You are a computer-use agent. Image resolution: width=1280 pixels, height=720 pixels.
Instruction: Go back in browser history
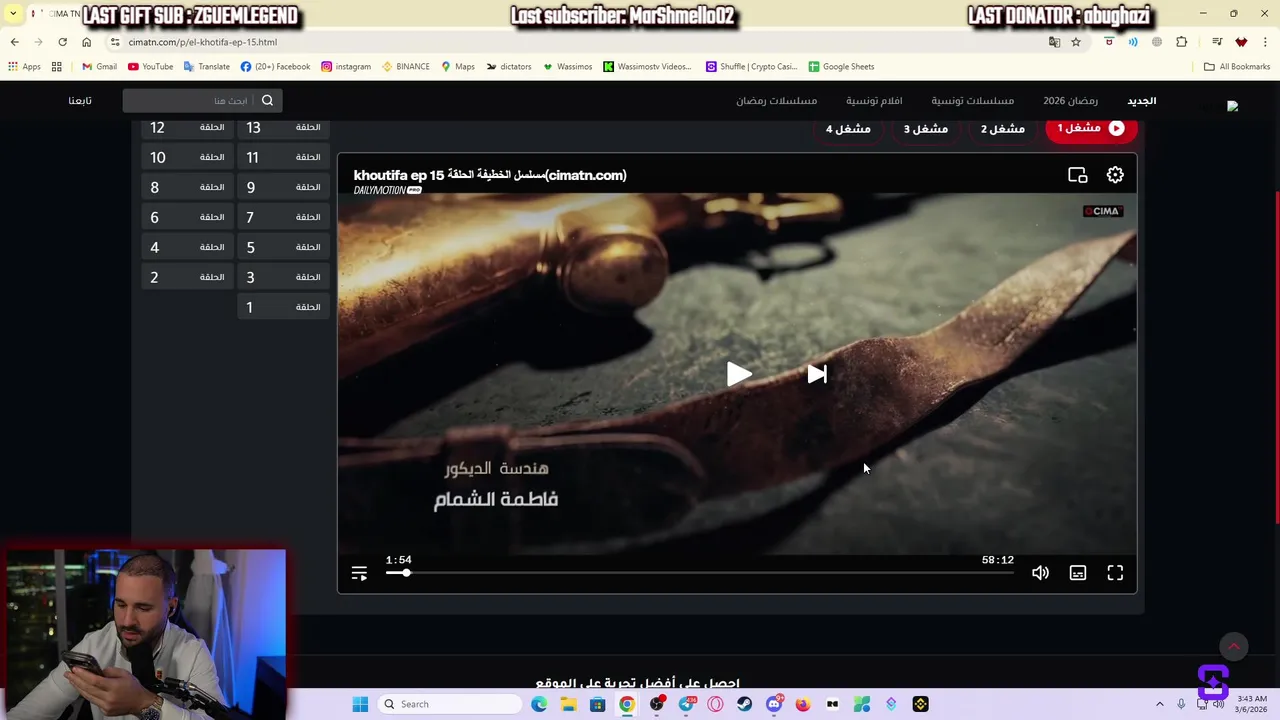point(14,42)
